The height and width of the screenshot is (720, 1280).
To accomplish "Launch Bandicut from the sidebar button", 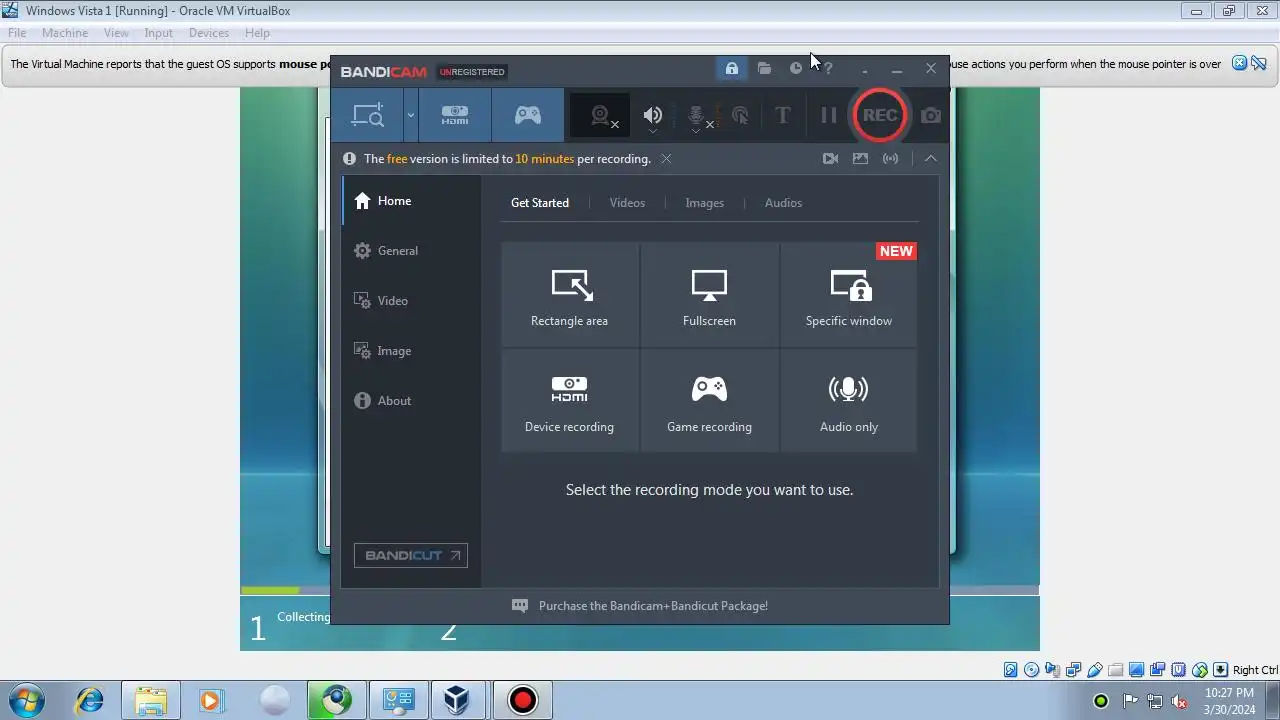I will [411, 556].
